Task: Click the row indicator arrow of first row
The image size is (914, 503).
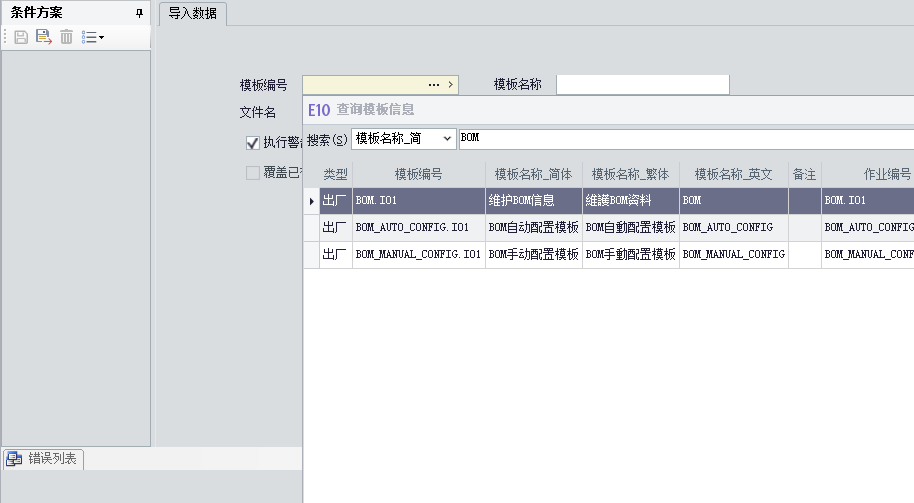Action: click(311, 201)
